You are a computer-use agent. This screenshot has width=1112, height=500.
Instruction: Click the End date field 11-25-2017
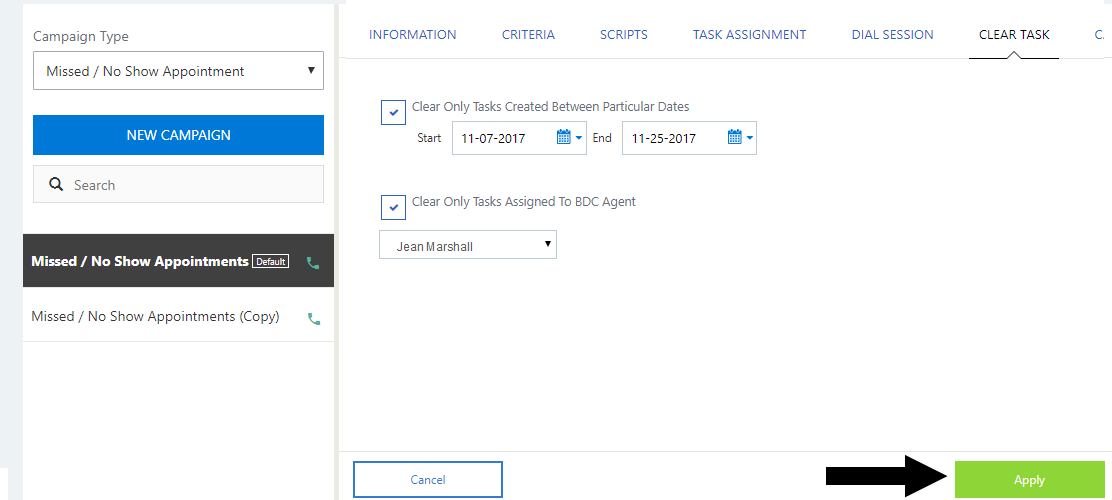click(689, 138)
